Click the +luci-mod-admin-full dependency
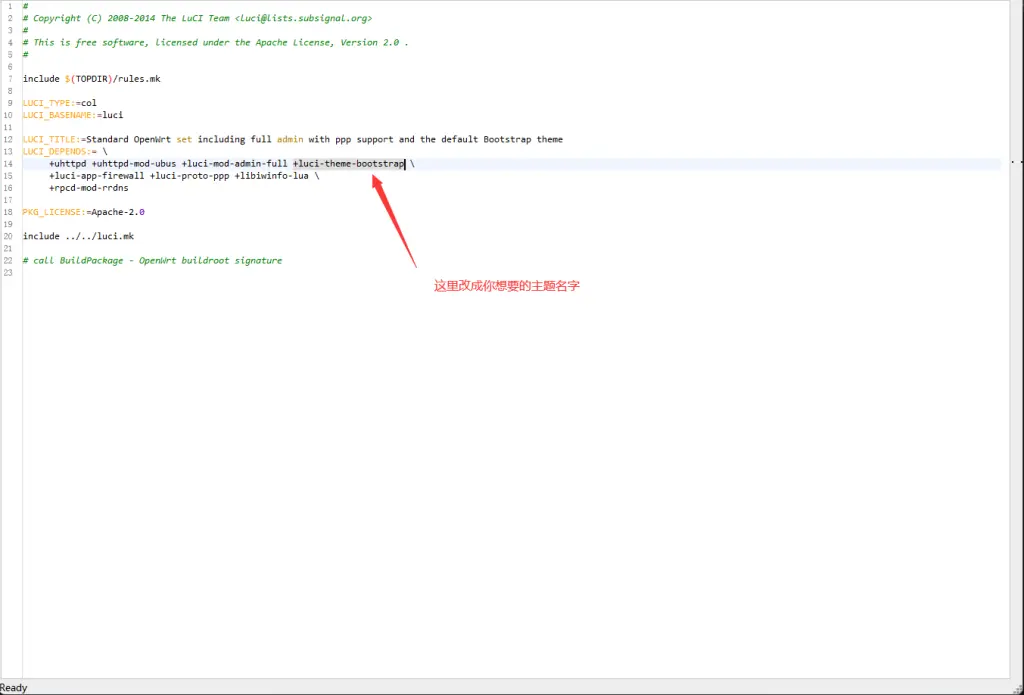Image resolution: width=1024 pixels, height=695 pixels. 234,164
